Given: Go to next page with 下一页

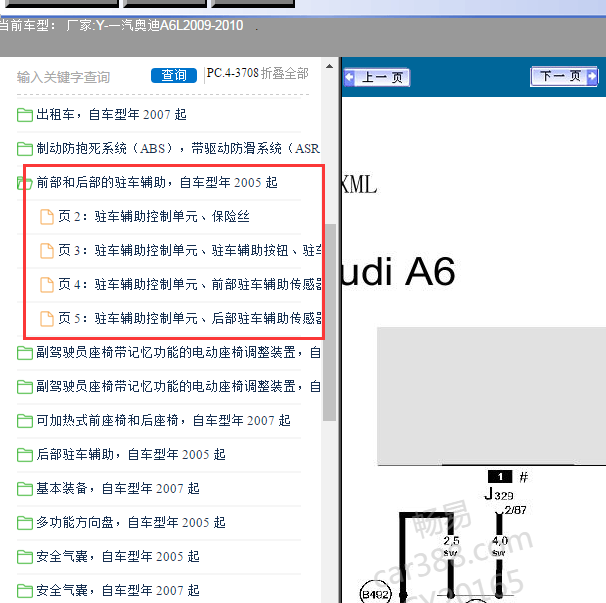Looking at the screenshot, I should click(x=565, y=76).
